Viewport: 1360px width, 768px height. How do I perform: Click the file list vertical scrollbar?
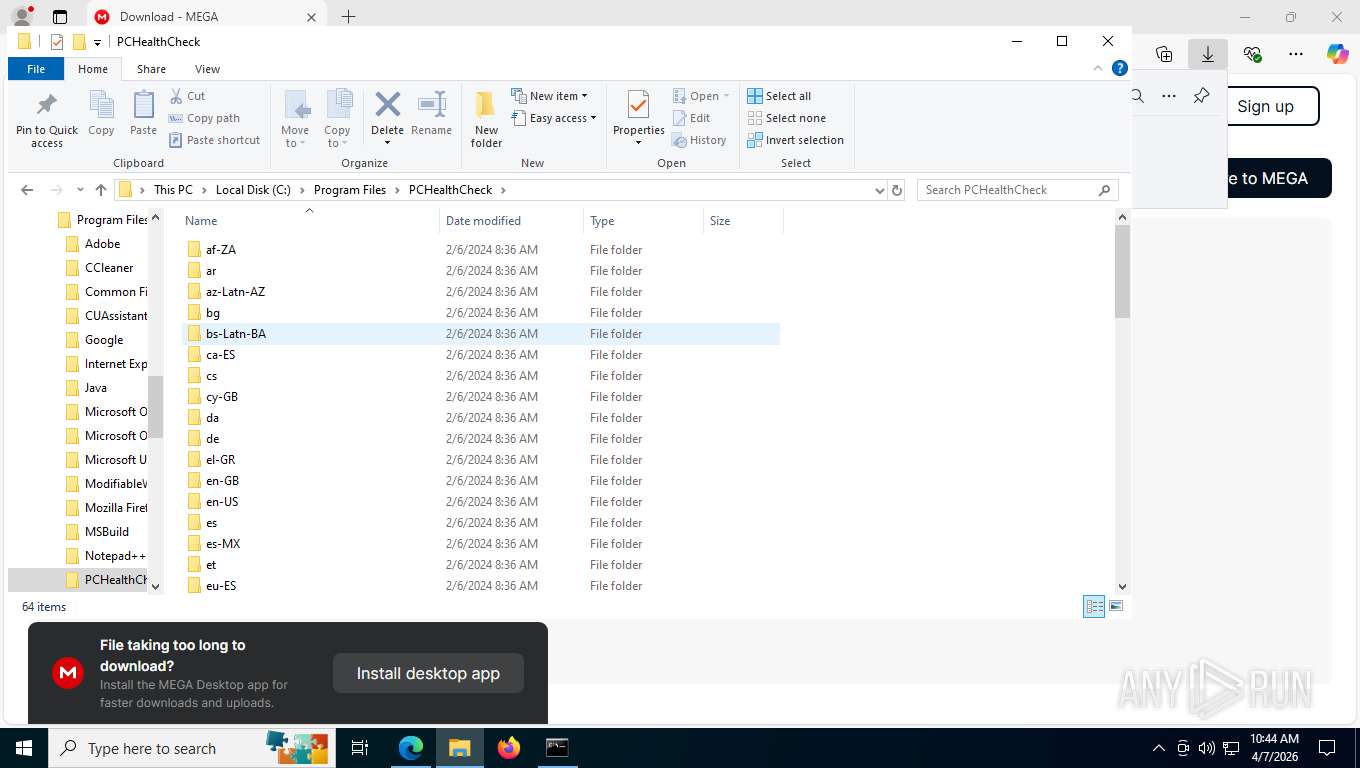tap(1122, 270)
